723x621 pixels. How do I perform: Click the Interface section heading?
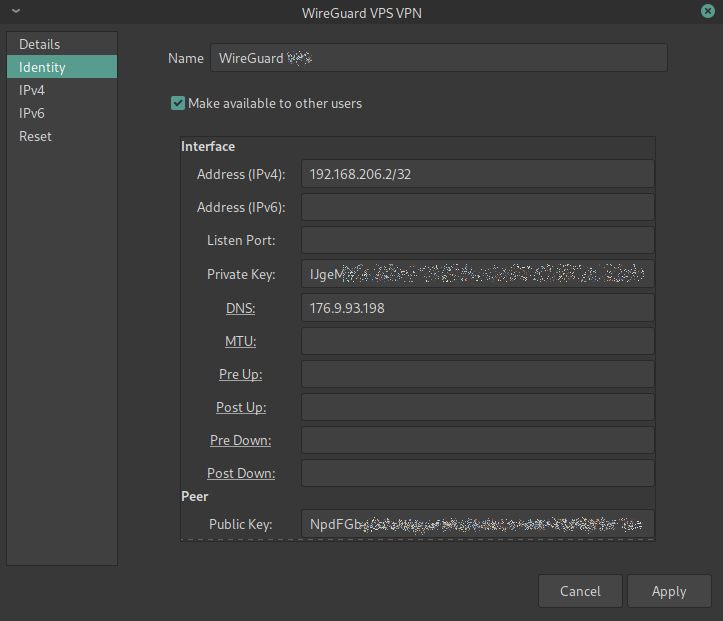click(x=208, y=146)
